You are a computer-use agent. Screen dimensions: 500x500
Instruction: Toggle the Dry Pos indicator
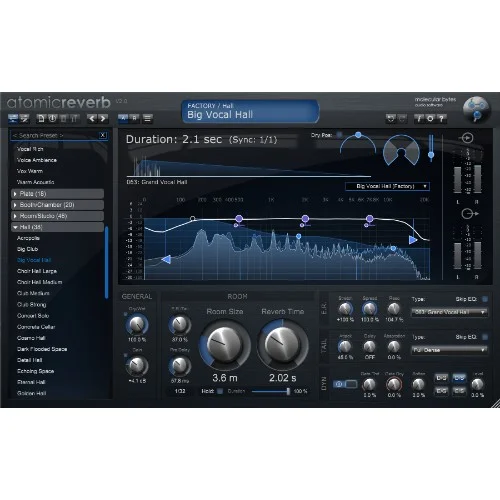[x=339, y=135]
